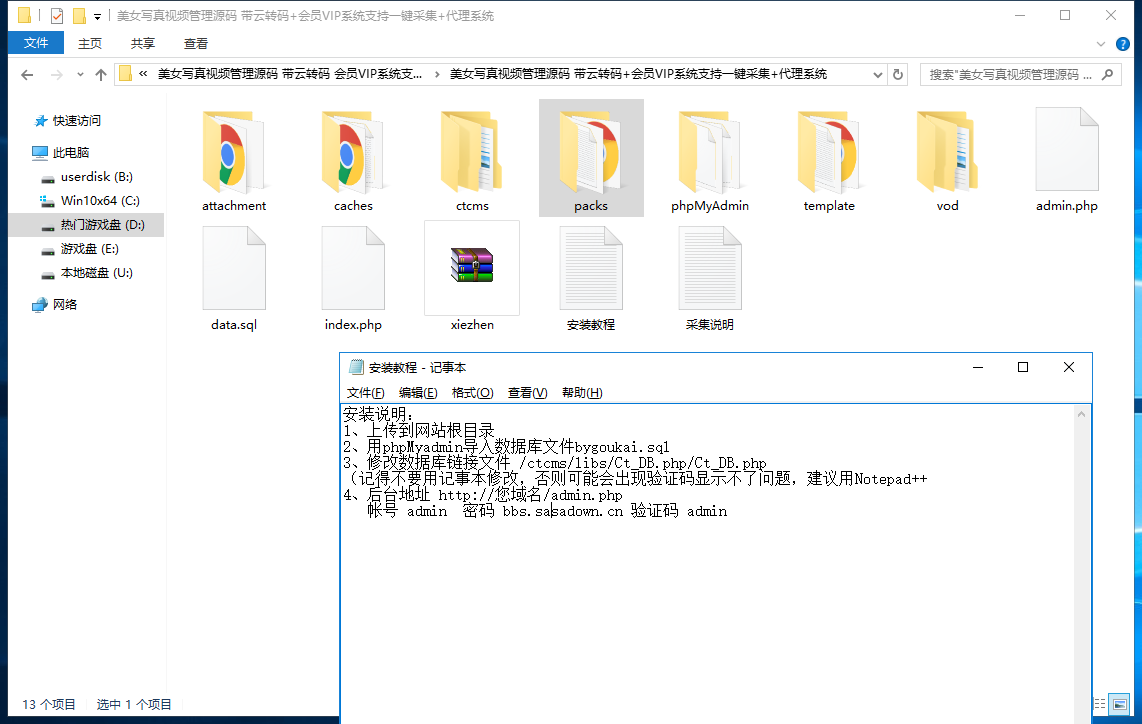
Task: Open the blue help question icon
Action: pos(1122,44)
